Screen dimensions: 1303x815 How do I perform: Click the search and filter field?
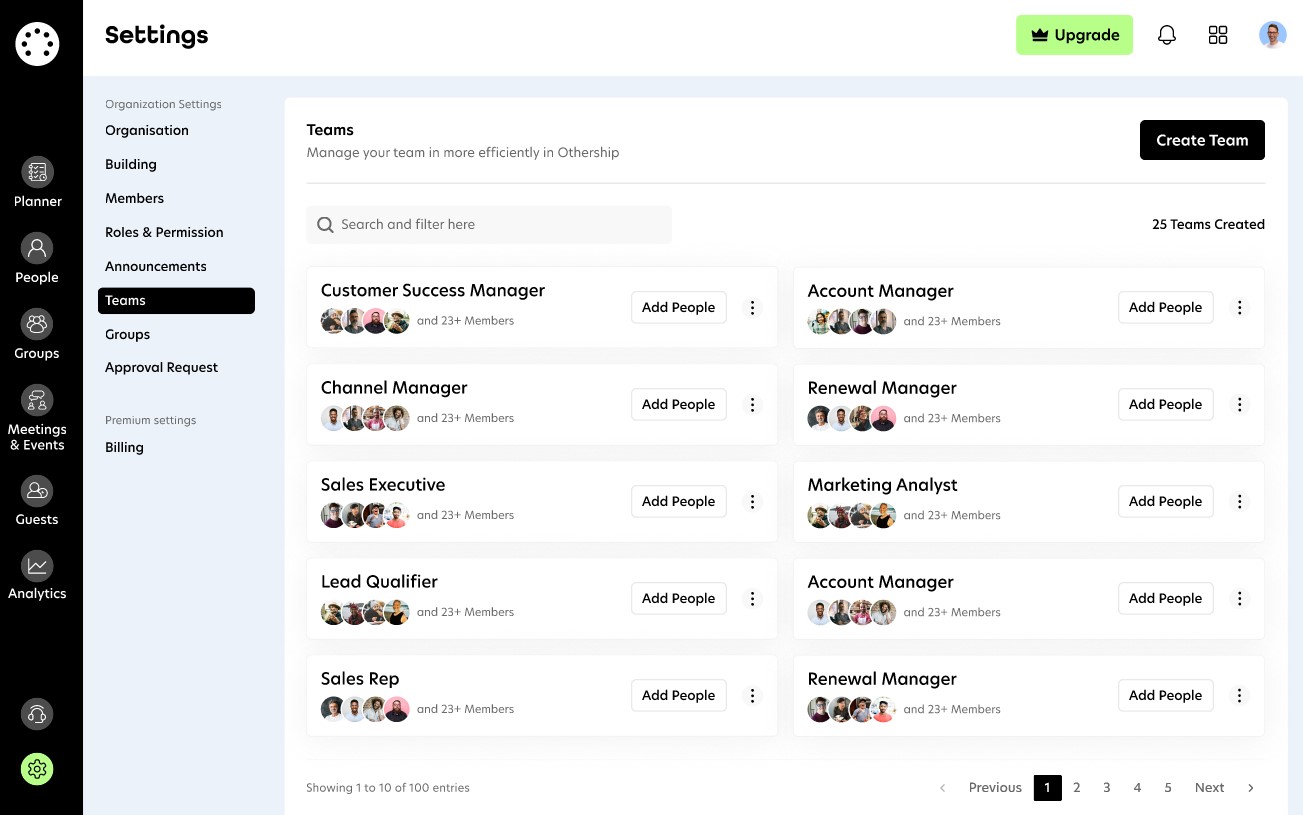[489, 224]
